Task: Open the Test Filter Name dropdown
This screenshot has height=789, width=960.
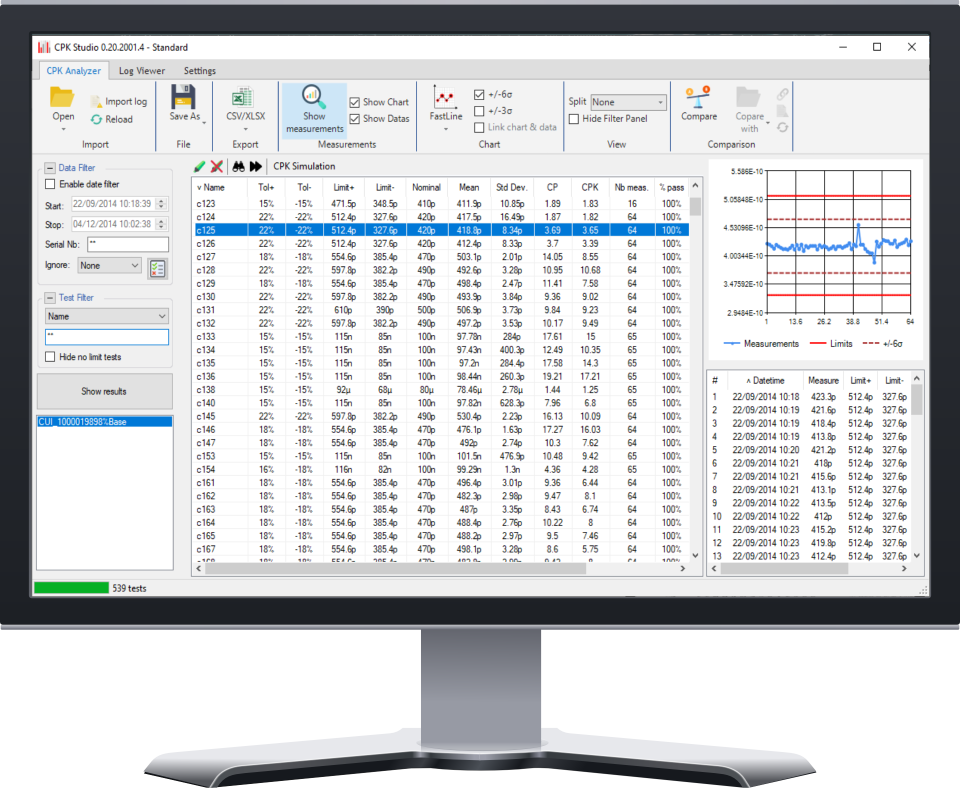Action: click(107, 316)
